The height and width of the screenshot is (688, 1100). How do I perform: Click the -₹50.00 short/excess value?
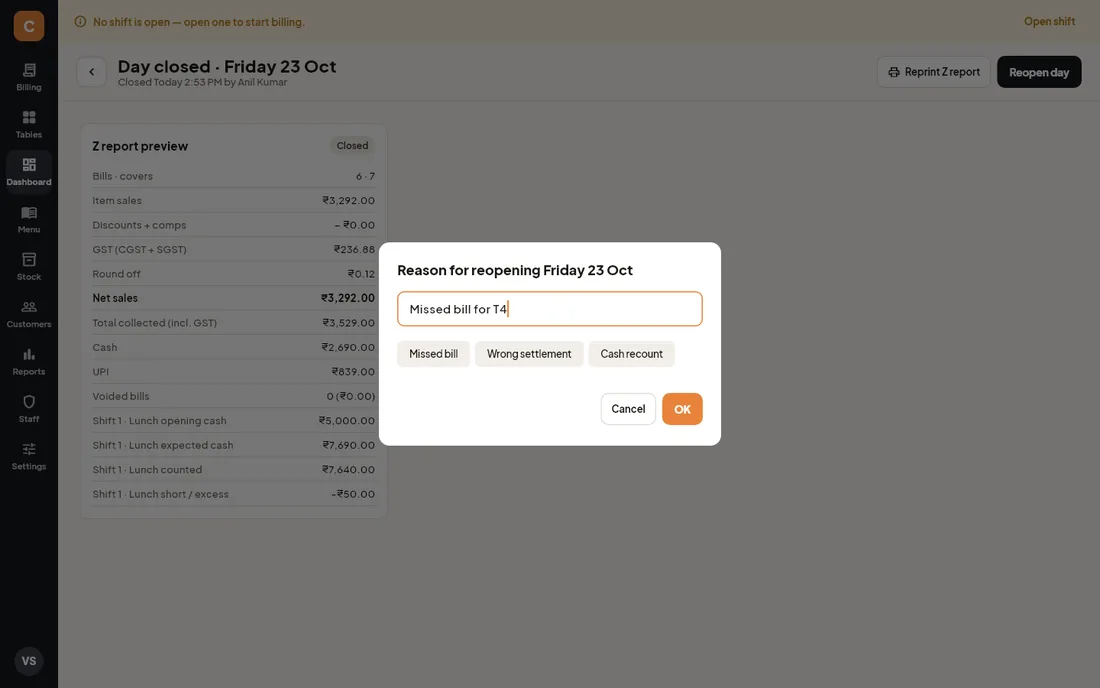(x=353, y=494)
